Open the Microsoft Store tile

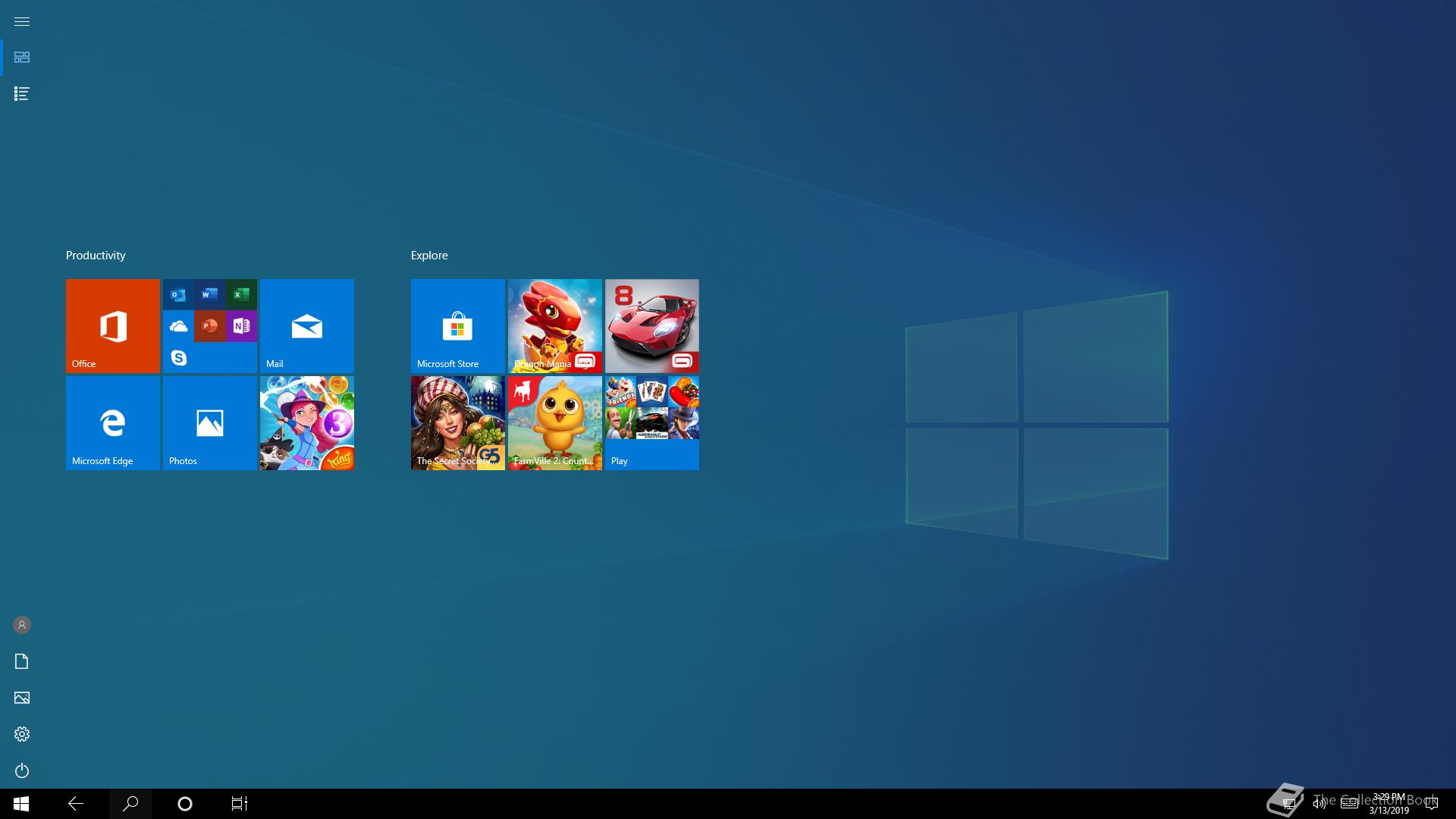pyautogui.click(x=458, y=326)
